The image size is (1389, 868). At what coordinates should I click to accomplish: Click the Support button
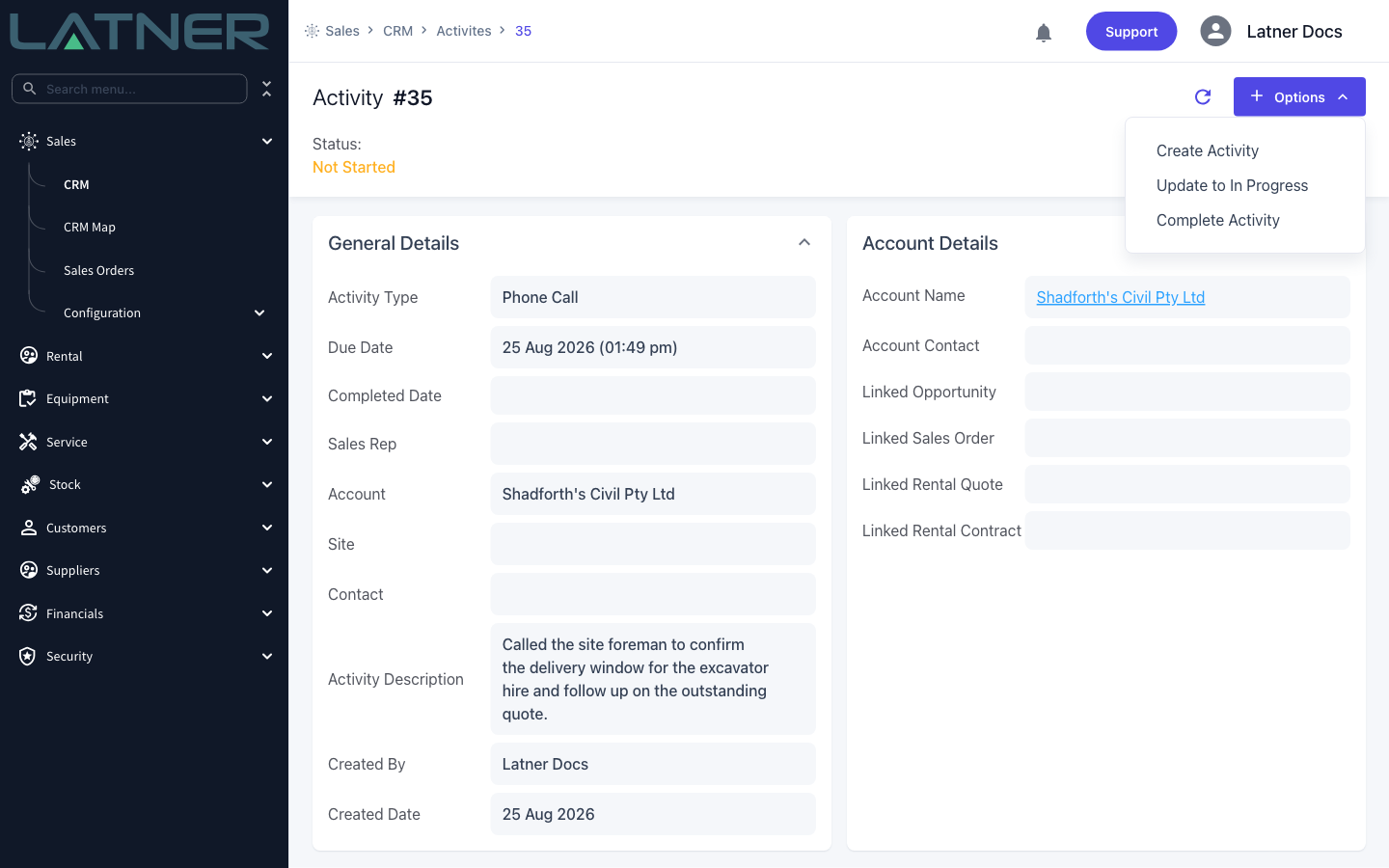pos(1131,31)
